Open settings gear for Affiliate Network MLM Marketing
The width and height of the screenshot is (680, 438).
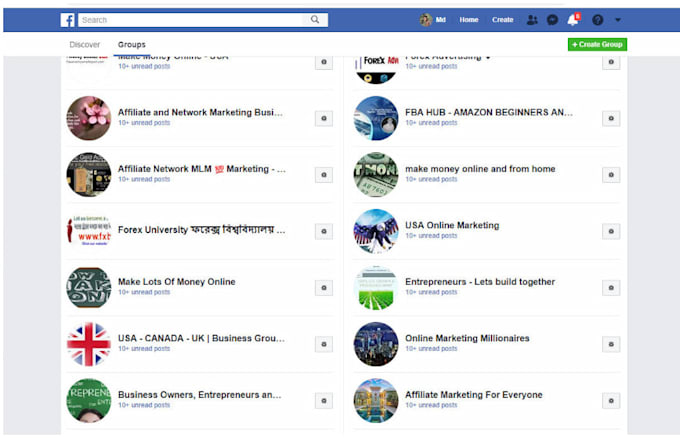click(324, 175)
